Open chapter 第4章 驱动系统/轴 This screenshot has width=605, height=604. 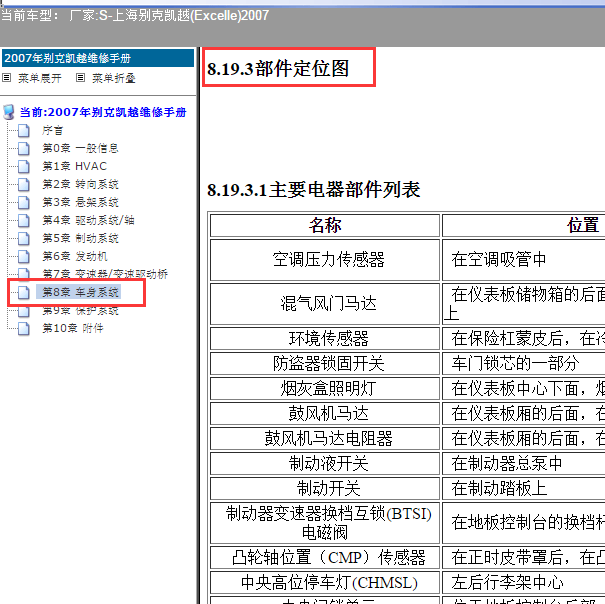click(88, 220)
